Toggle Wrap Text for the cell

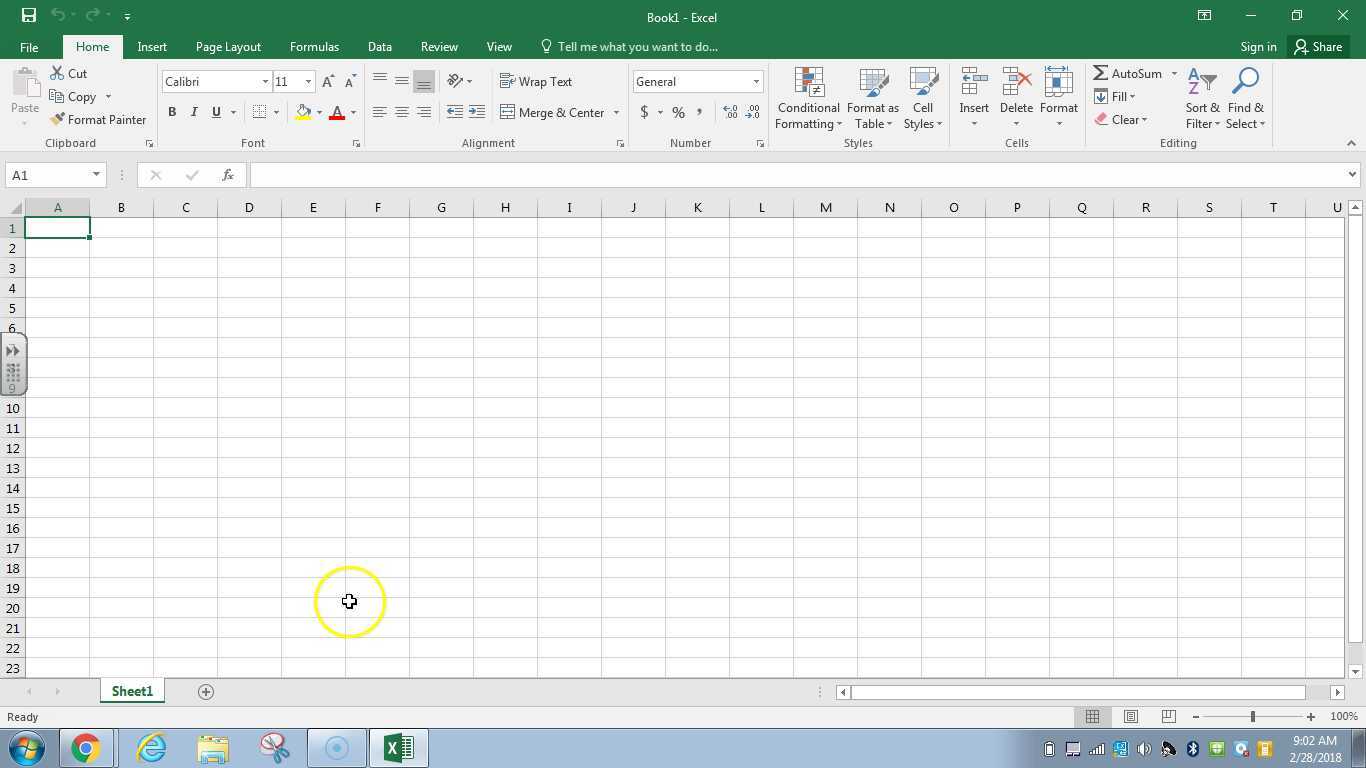click(536, 82)
